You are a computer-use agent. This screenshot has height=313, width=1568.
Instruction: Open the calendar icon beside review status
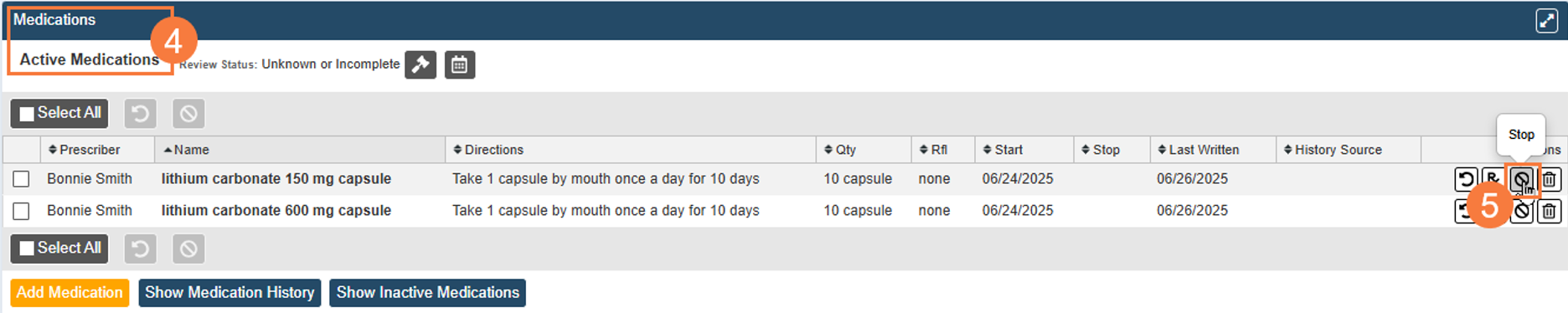pos(460,64)
